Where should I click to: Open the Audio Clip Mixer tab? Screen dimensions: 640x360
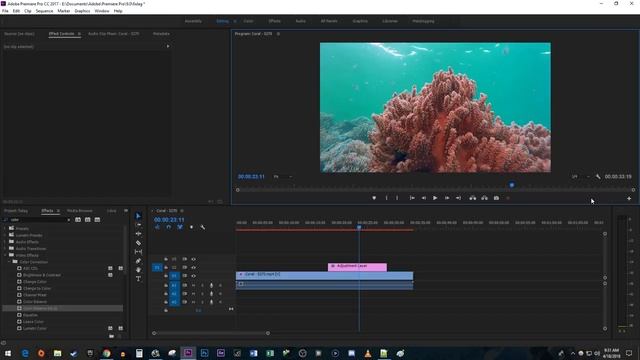113,34
